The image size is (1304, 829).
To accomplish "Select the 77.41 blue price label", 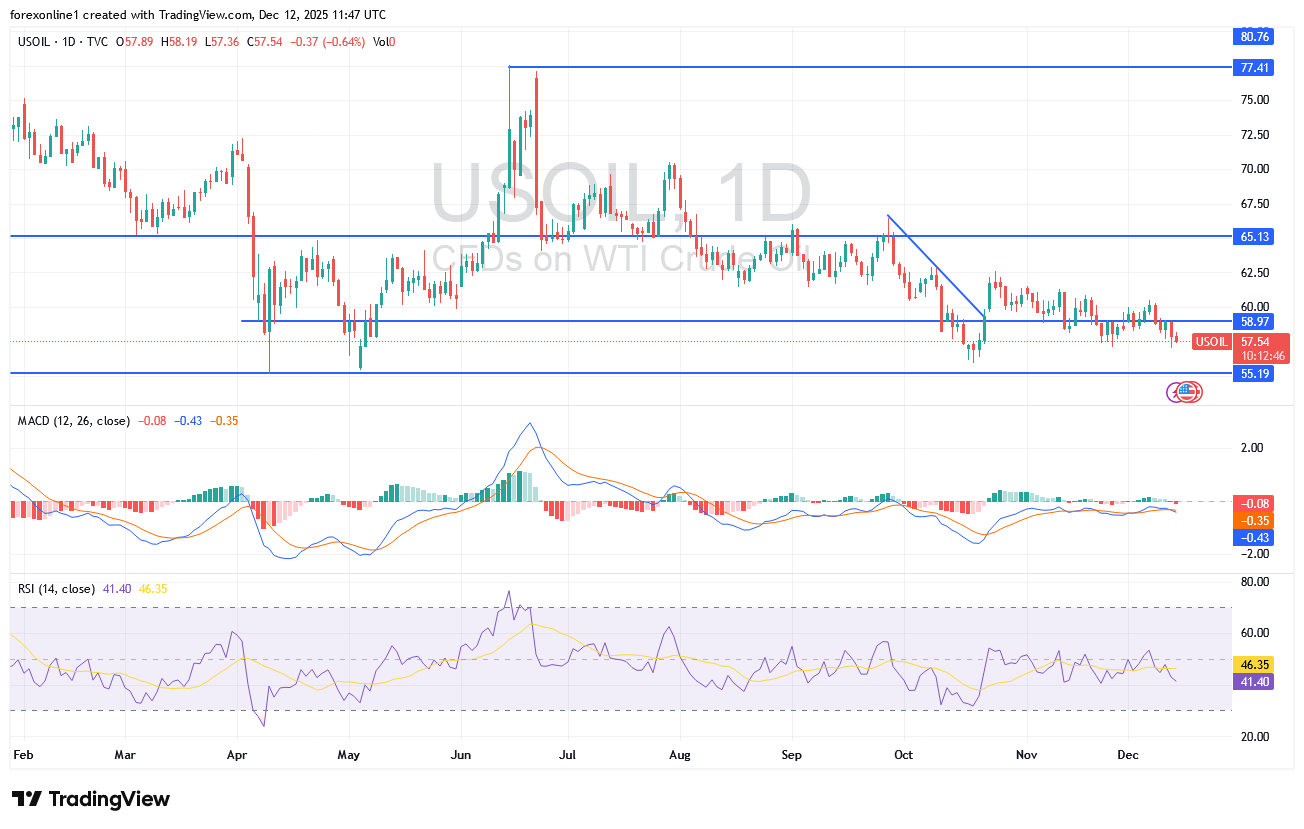I will click(1252, 68).
